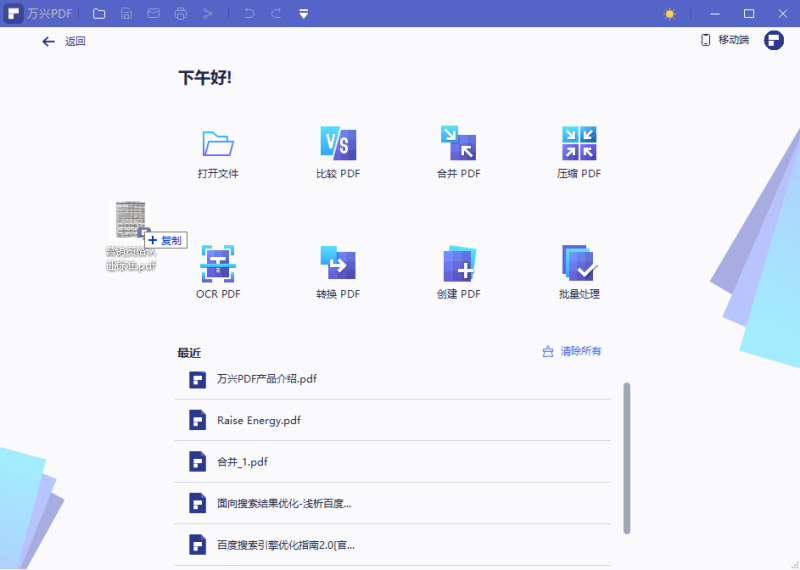Image resolution: width=800 pixels, height=570 pixels.
Task: Select the 压缩 PDF compress tool
Action: click(579, 145)
